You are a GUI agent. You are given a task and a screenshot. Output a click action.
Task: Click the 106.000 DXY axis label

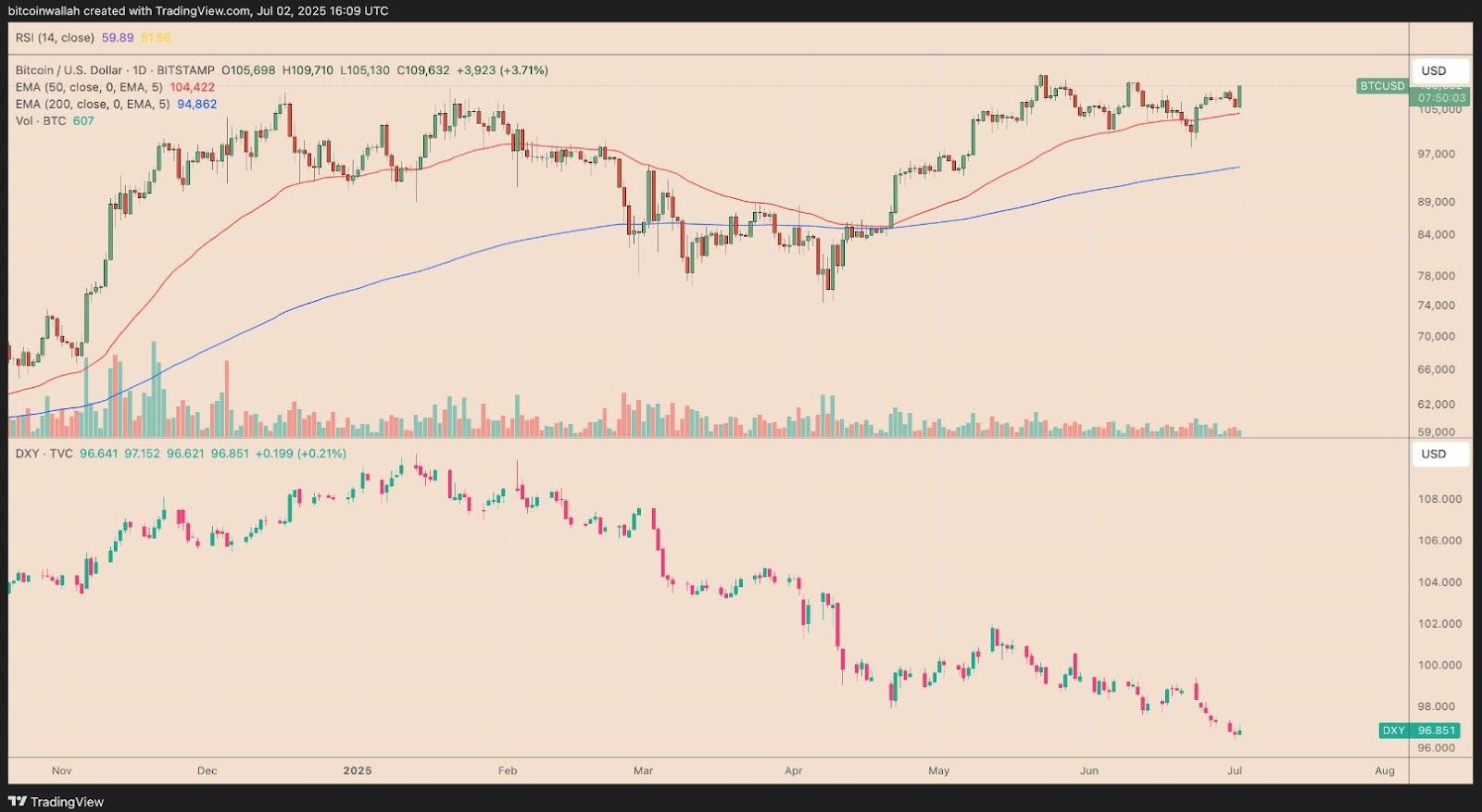point(1439,541)
